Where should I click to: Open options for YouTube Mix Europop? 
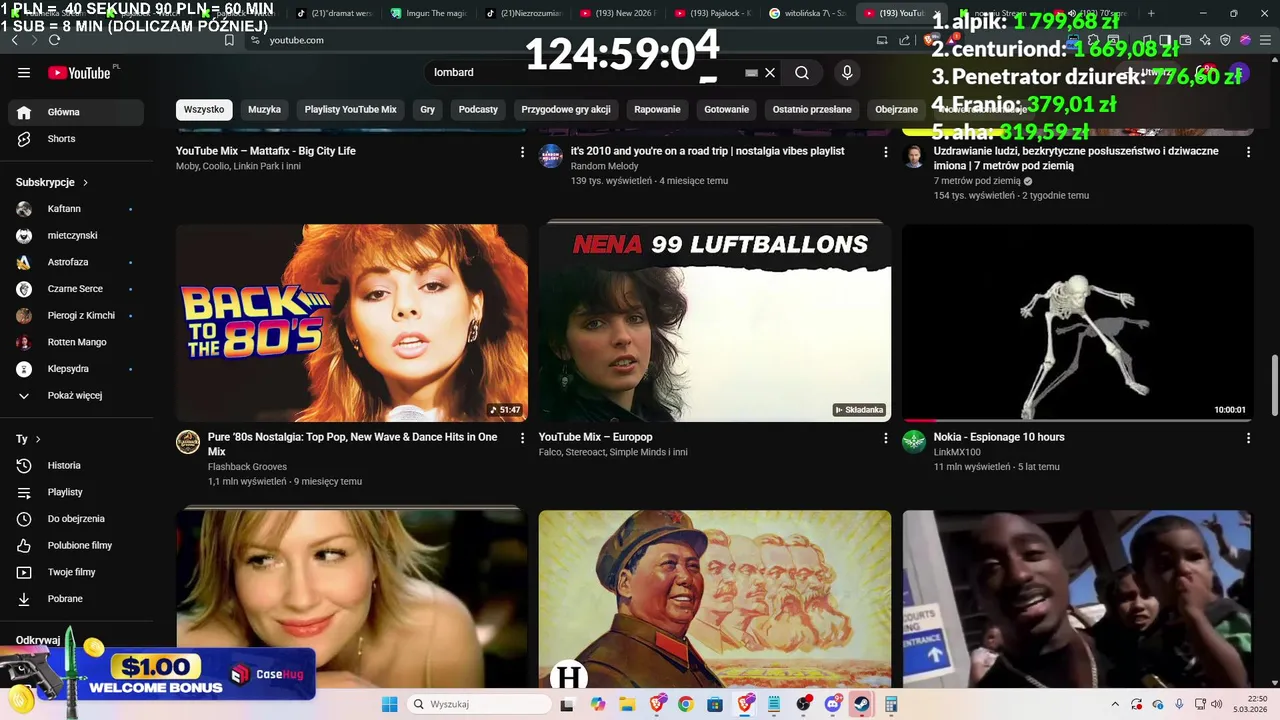pos(885,438)
